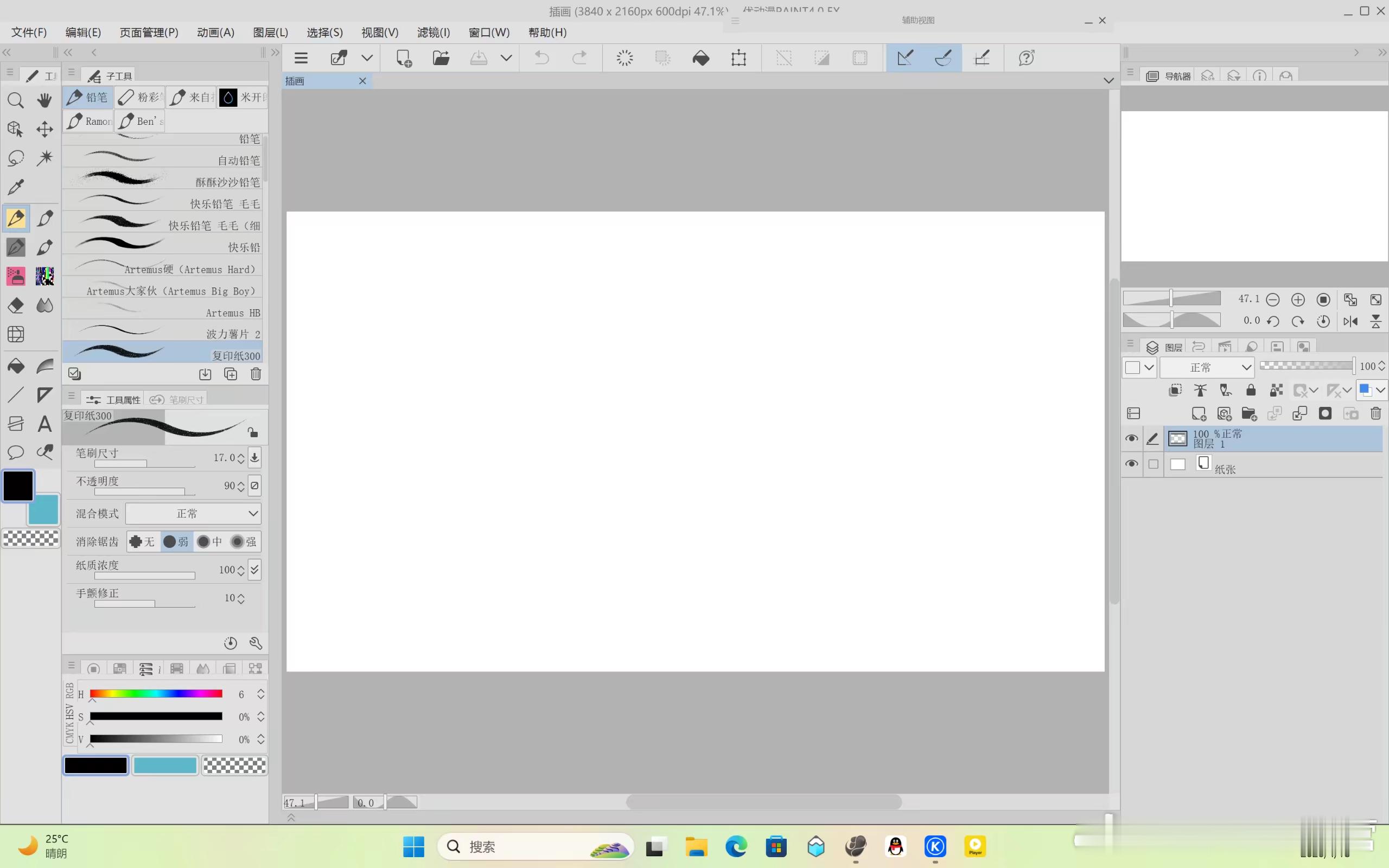The width and height of the screenshot is (1389, 868).
Task: Open the 混合模式 dropdown
Action: click(x=193, y=513)
